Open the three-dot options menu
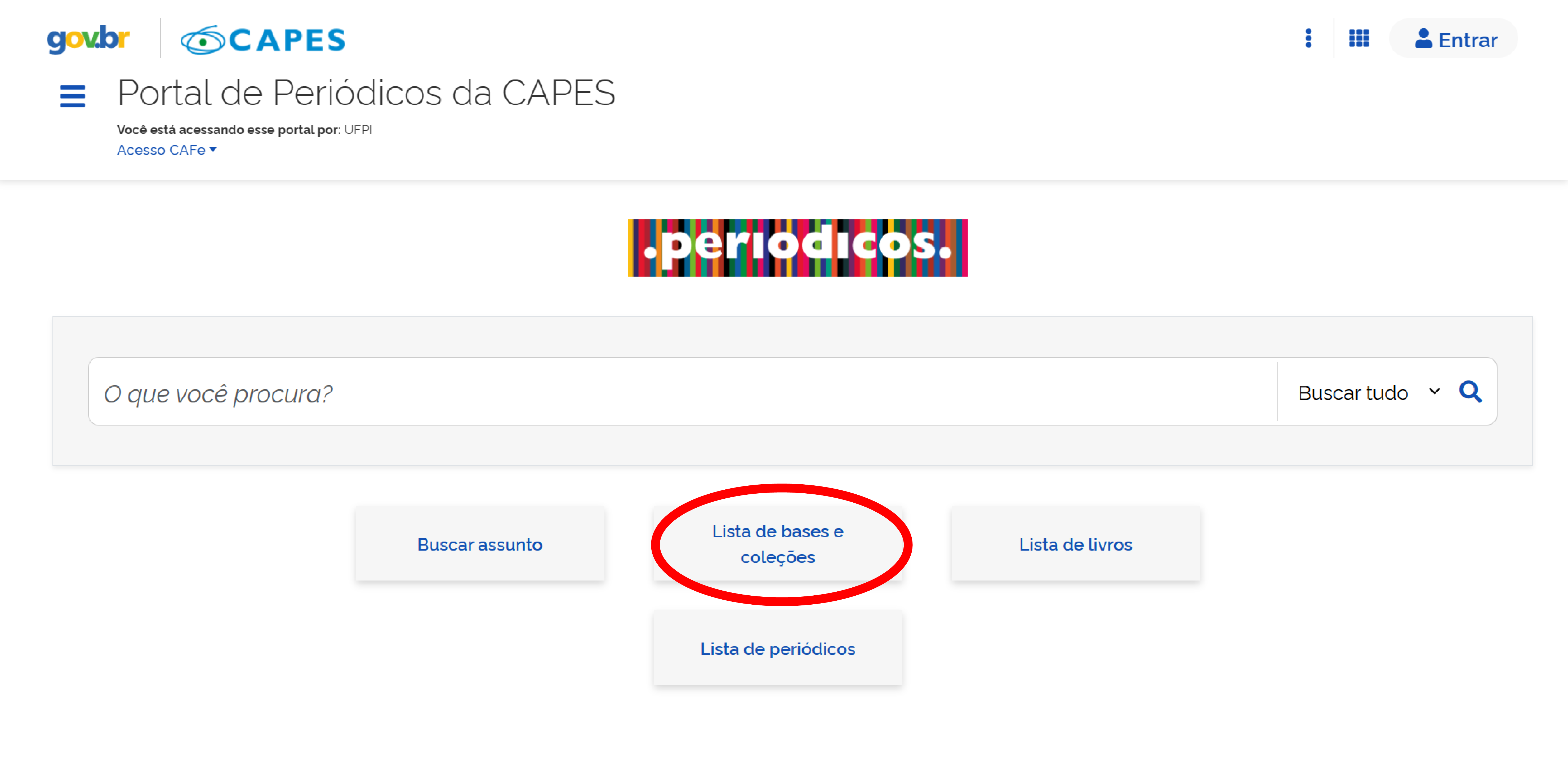The width and height of the screenshot is (1568, 784). [1308, 38]
